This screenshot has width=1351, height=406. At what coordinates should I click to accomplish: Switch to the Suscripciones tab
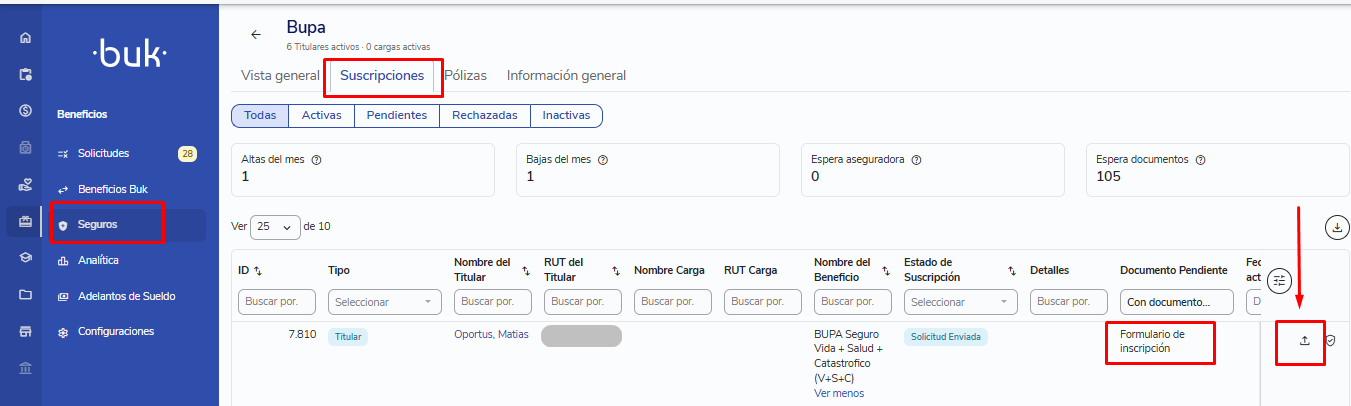pyautogui.click(x=382, y=75)
